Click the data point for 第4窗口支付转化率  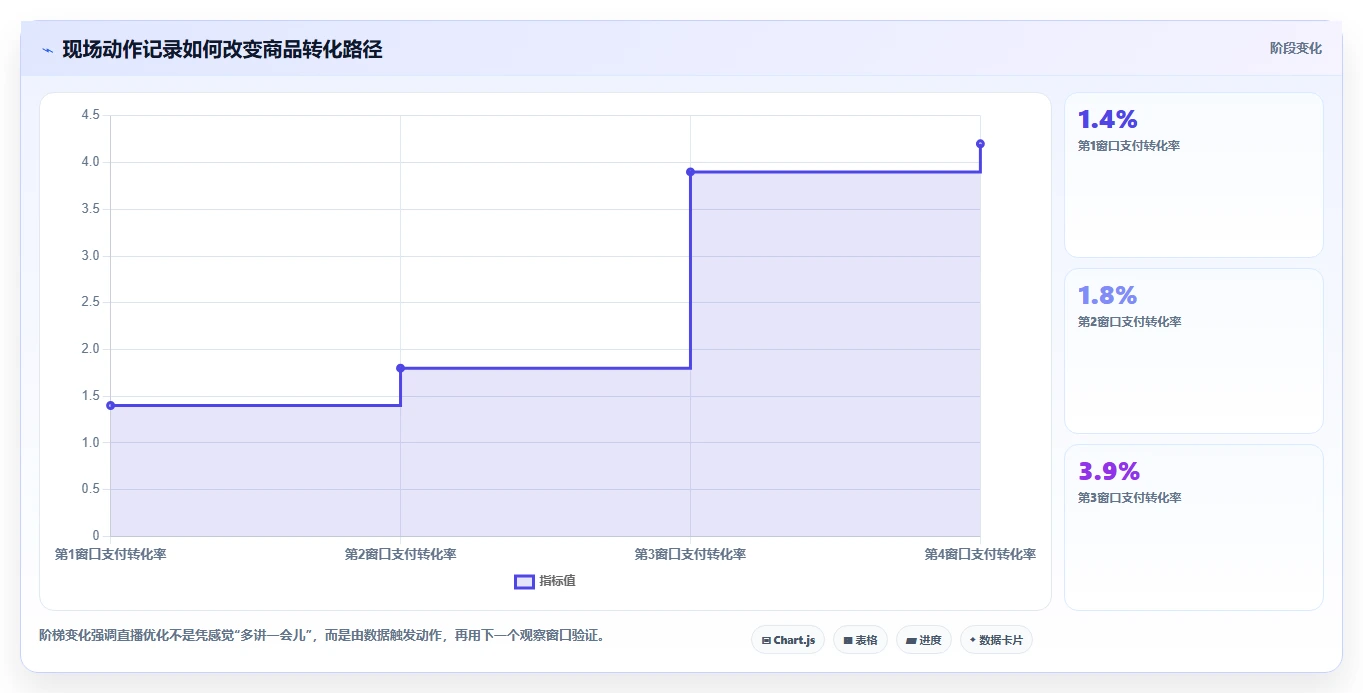tap(980, 144)
